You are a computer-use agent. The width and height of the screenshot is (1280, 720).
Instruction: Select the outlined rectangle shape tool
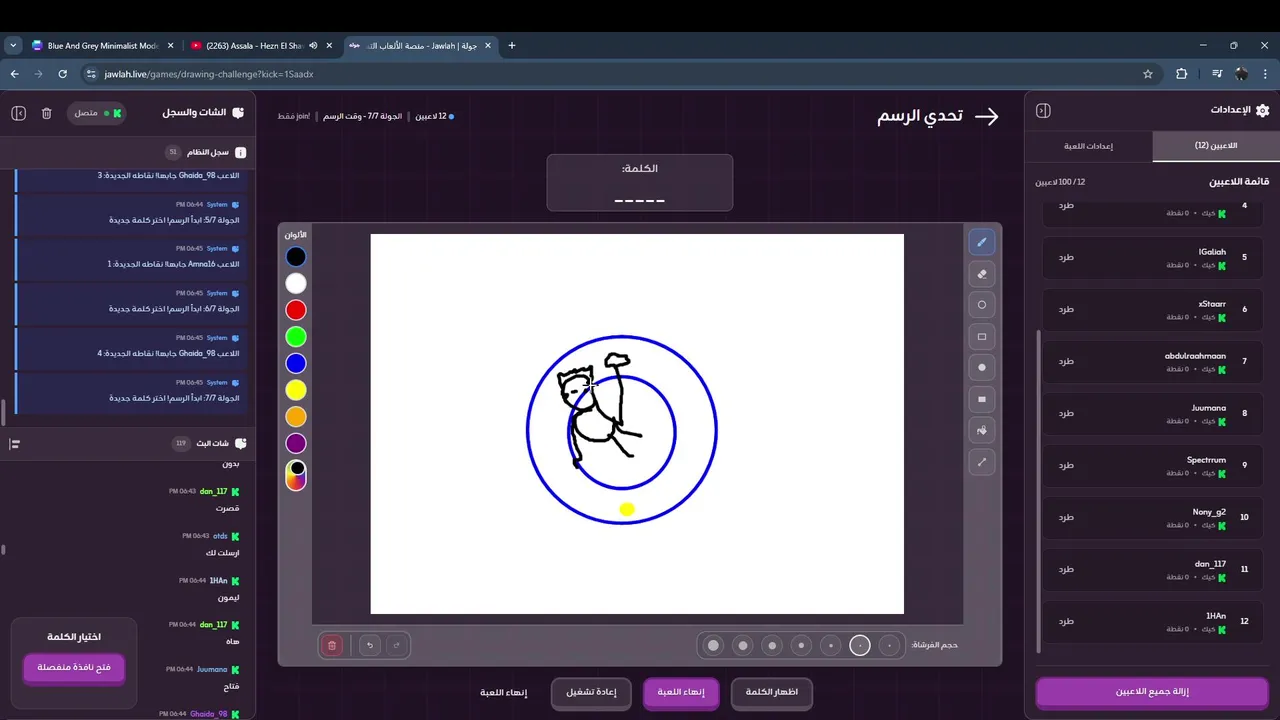pyautogui.click(x=982, y=337)
